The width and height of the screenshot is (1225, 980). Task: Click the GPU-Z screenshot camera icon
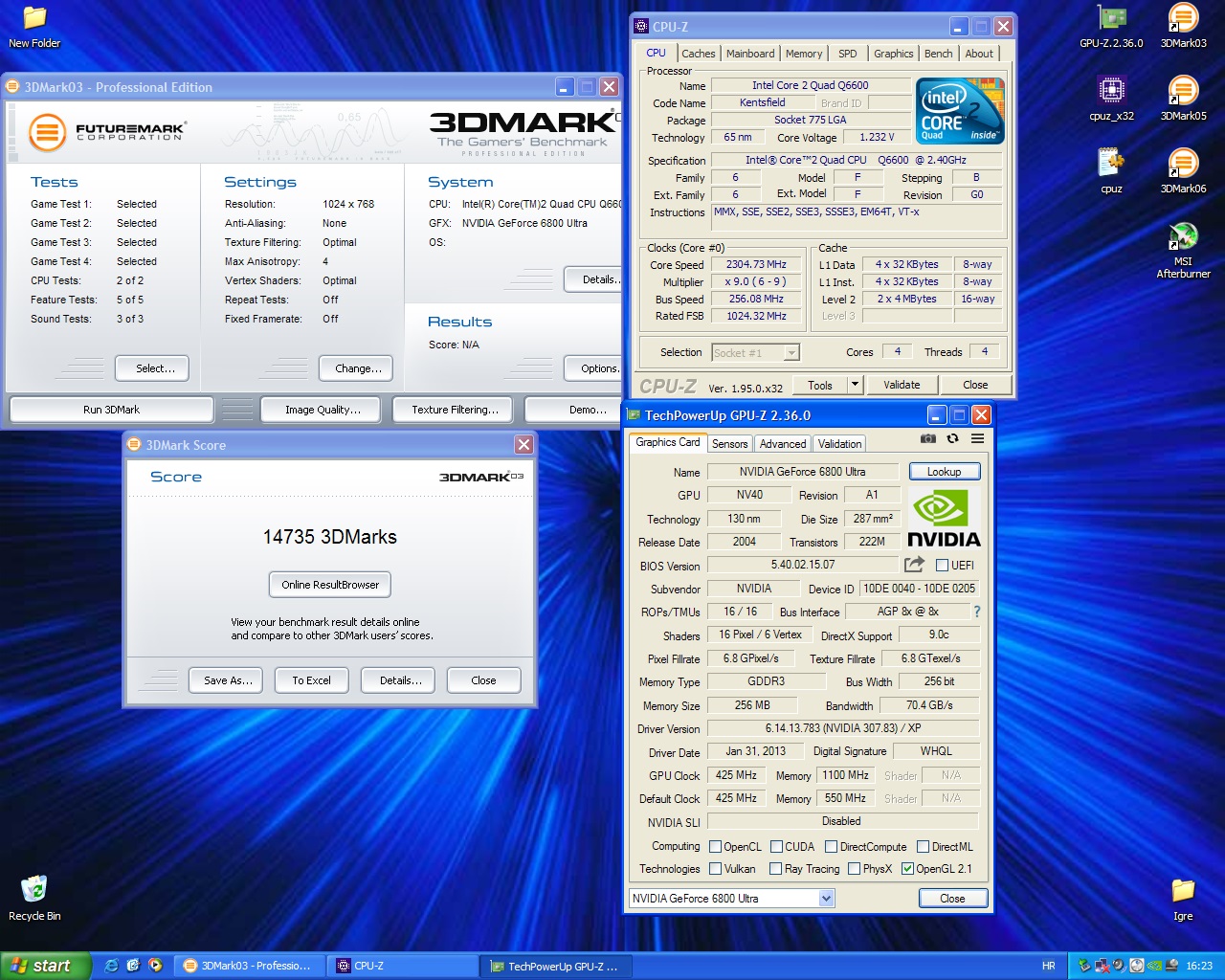(x=927, y=438)
